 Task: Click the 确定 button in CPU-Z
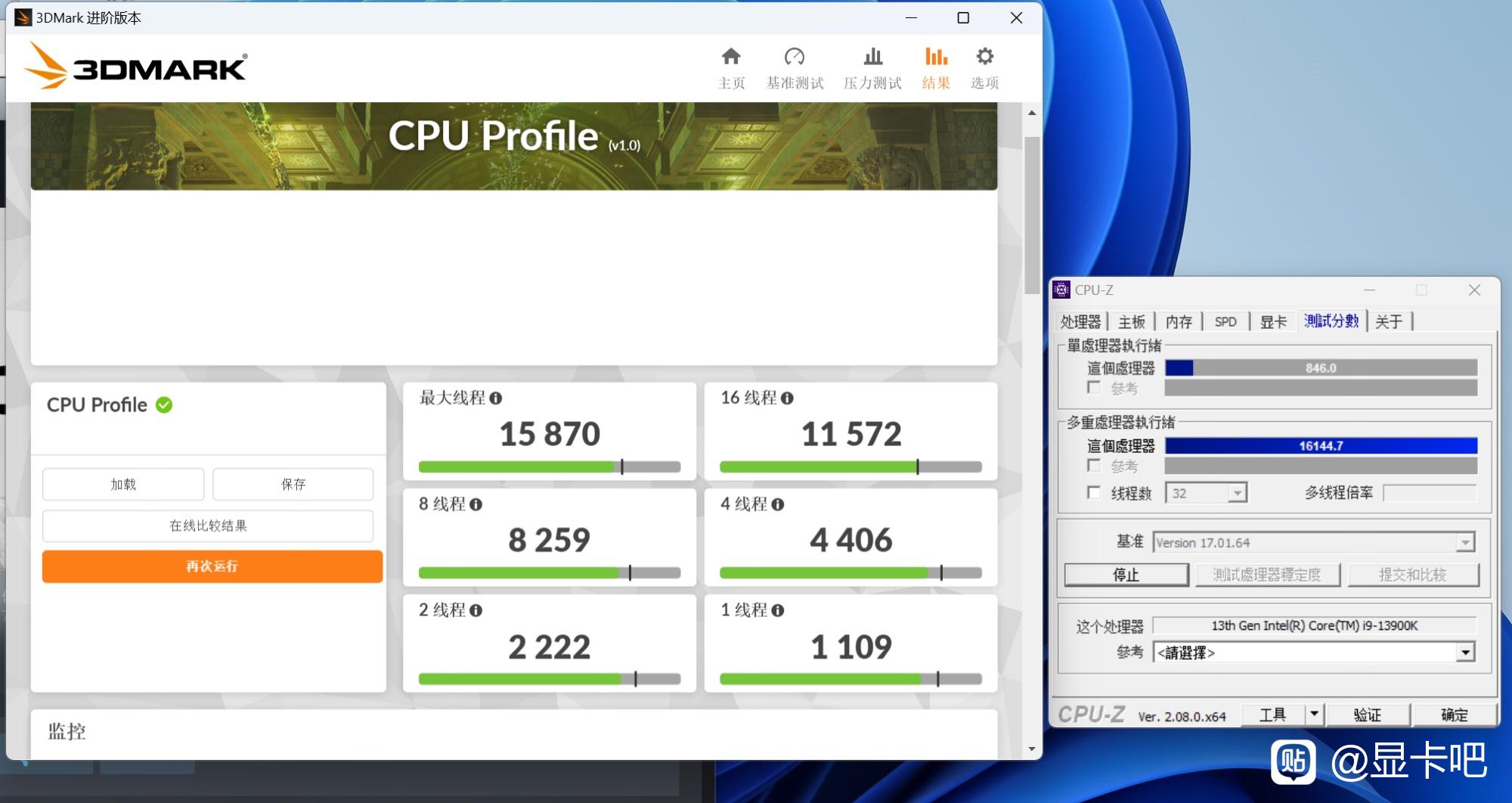(x=1454, y=715)
